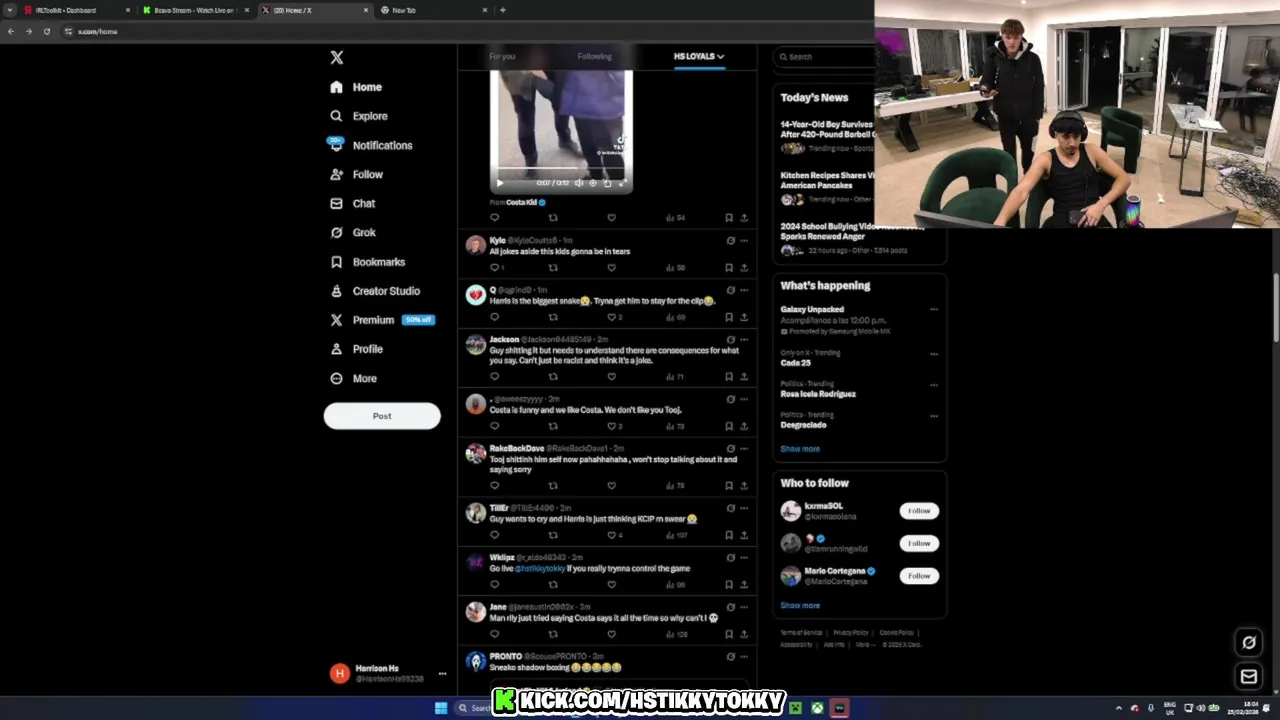Mute the video with volume icon

tap(578, 183)
